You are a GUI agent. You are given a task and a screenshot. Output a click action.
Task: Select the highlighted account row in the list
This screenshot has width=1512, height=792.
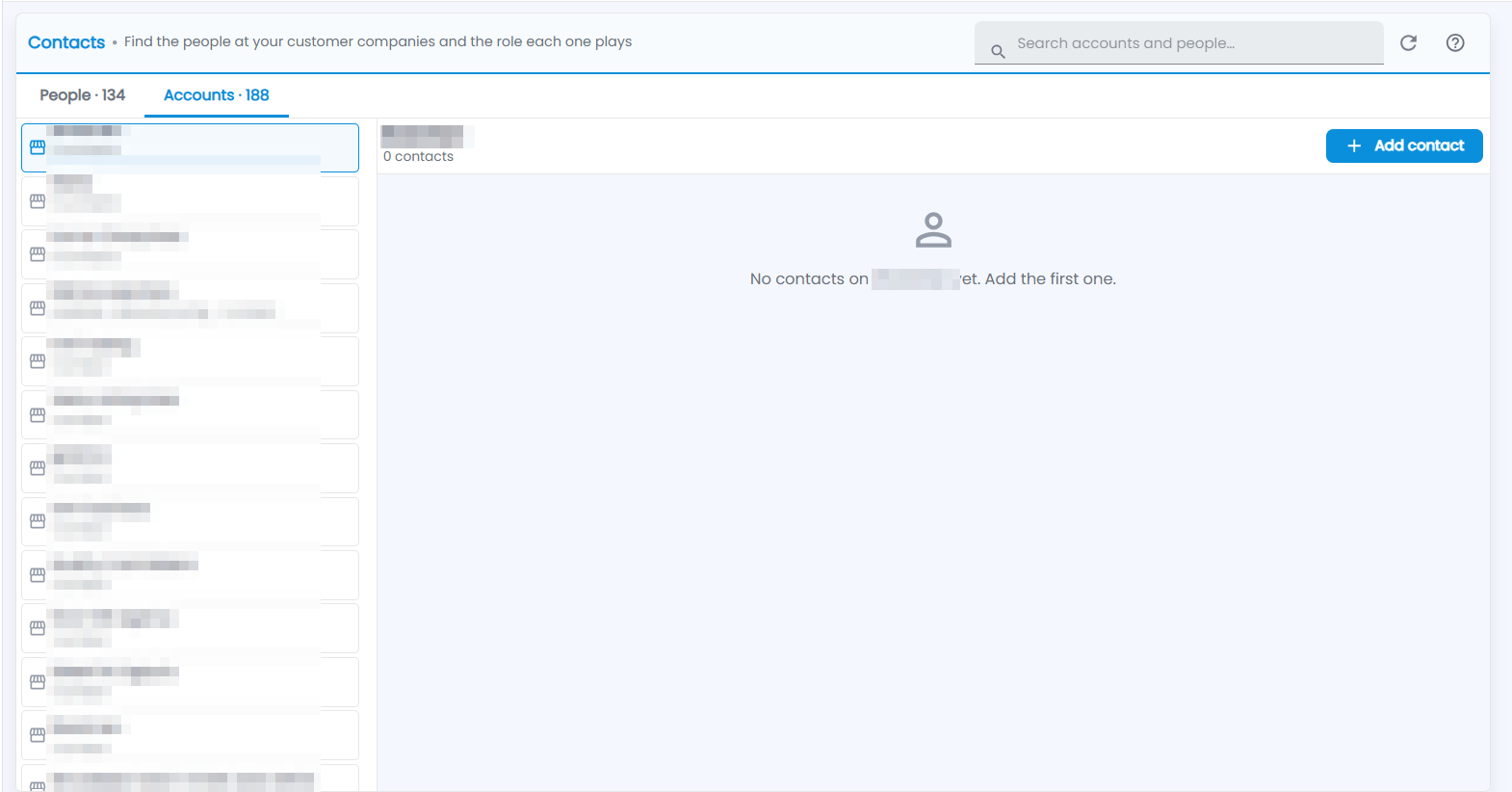190,147
